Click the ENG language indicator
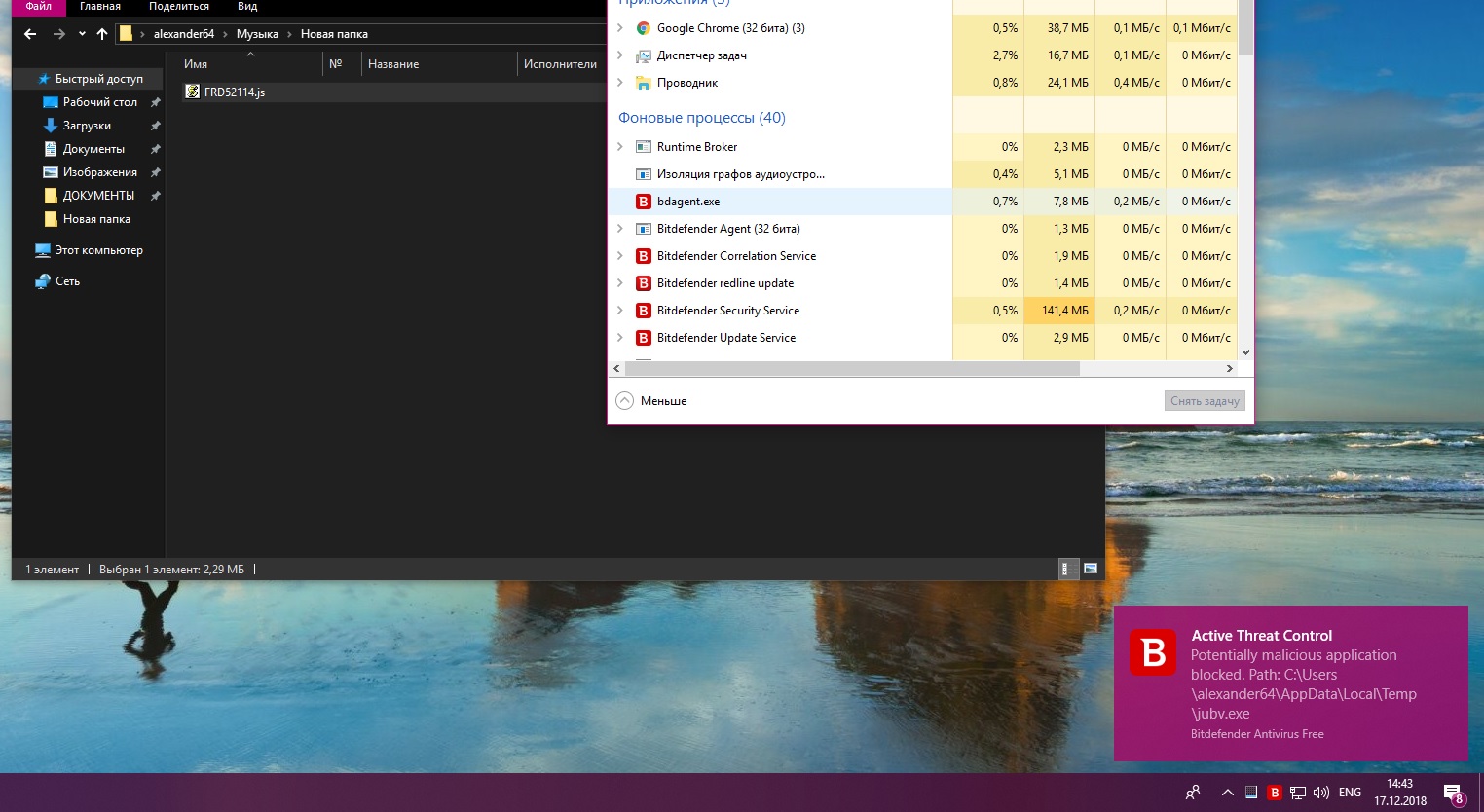This screenshot has width=1484, height=812. coord(1350,793)
